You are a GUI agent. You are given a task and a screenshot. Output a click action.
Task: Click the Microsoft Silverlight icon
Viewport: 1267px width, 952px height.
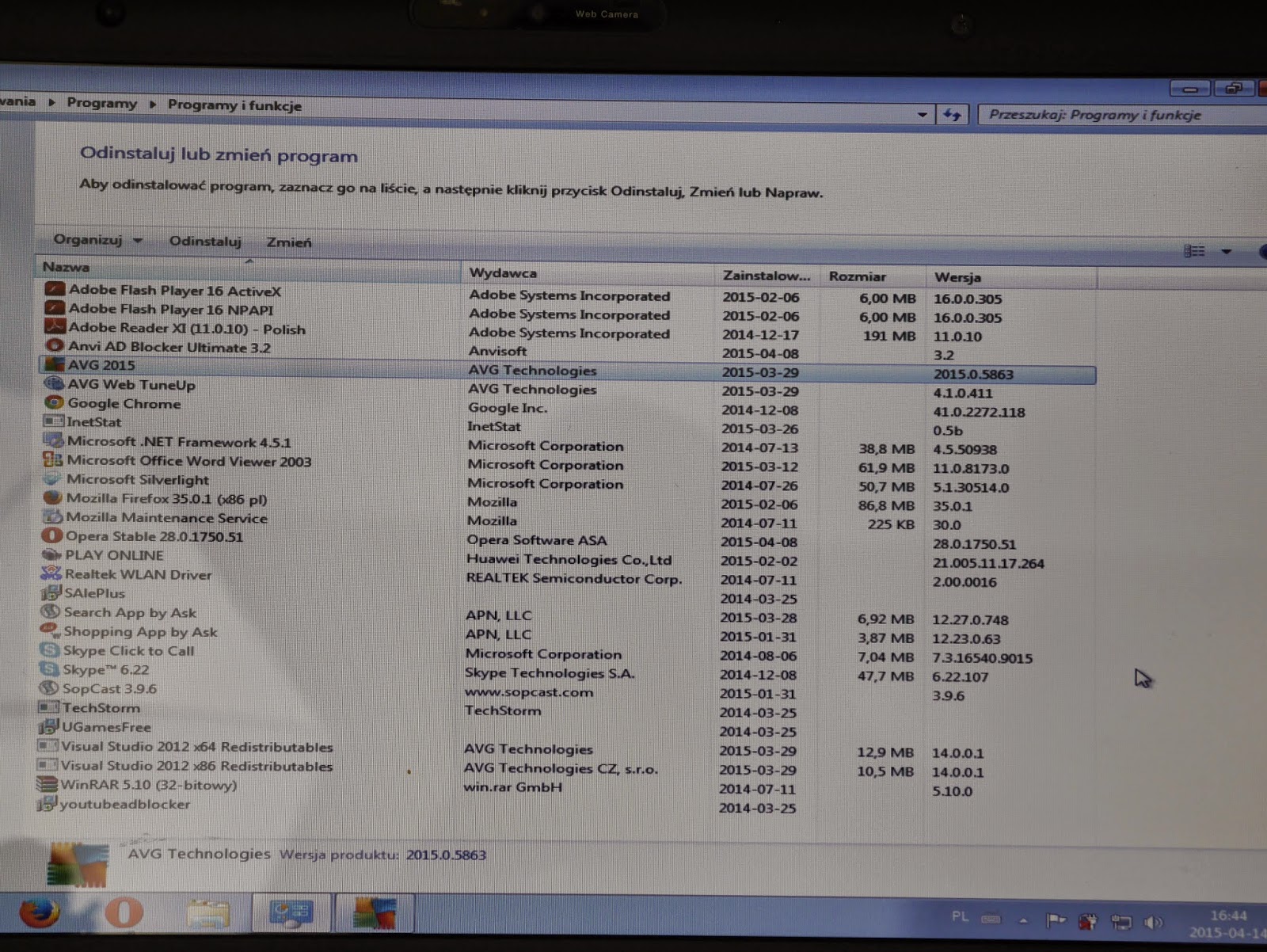pos(52,478)
